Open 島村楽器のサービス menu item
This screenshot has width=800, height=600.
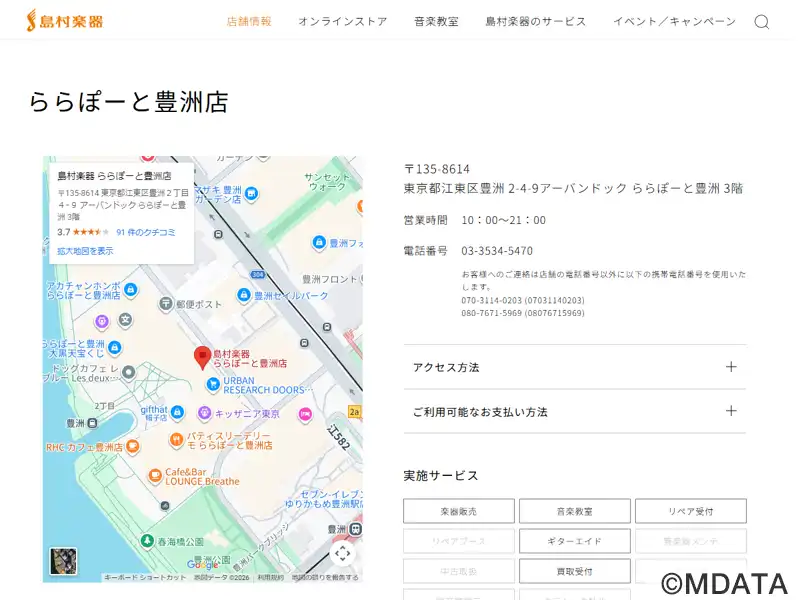pos(536,21)
